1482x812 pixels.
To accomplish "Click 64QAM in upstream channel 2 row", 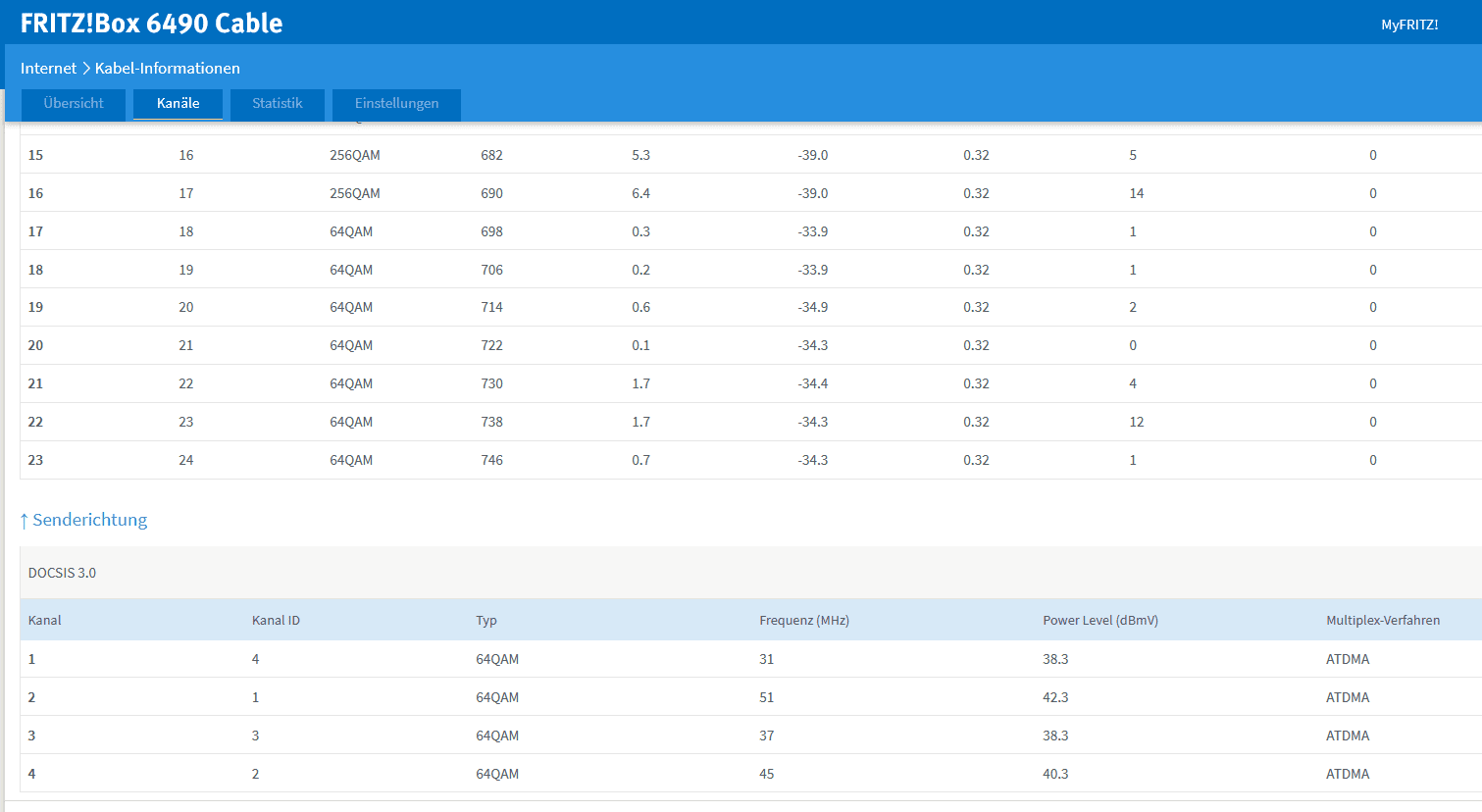I will [x=497, y=697].
